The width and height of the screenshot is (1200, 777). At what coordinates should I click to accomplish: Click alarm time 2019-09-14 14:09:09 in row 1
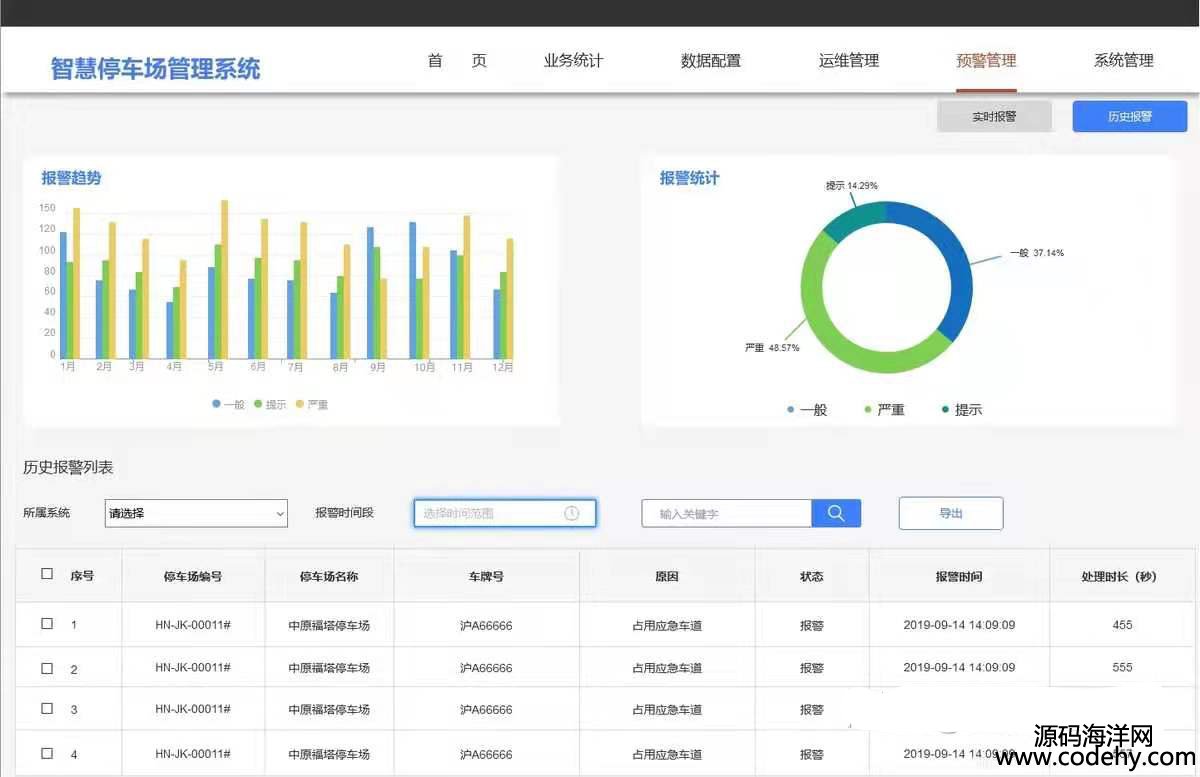click(x=959, y=625)
